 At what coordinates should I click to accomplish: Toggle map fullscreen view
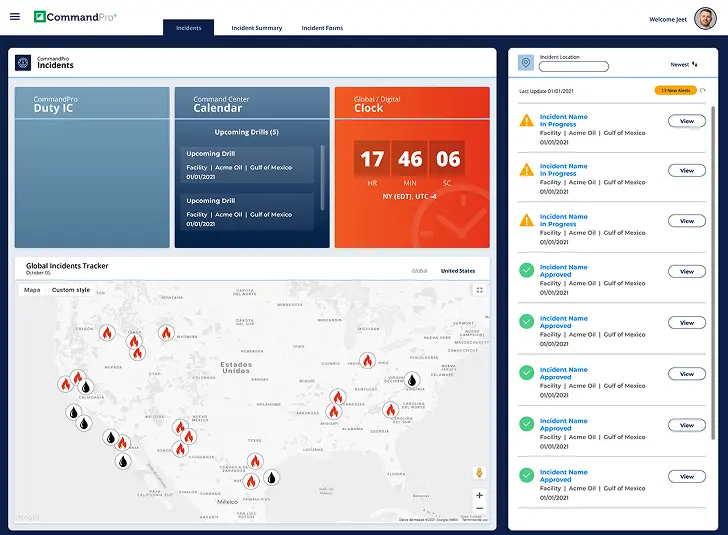click(480, 290)
